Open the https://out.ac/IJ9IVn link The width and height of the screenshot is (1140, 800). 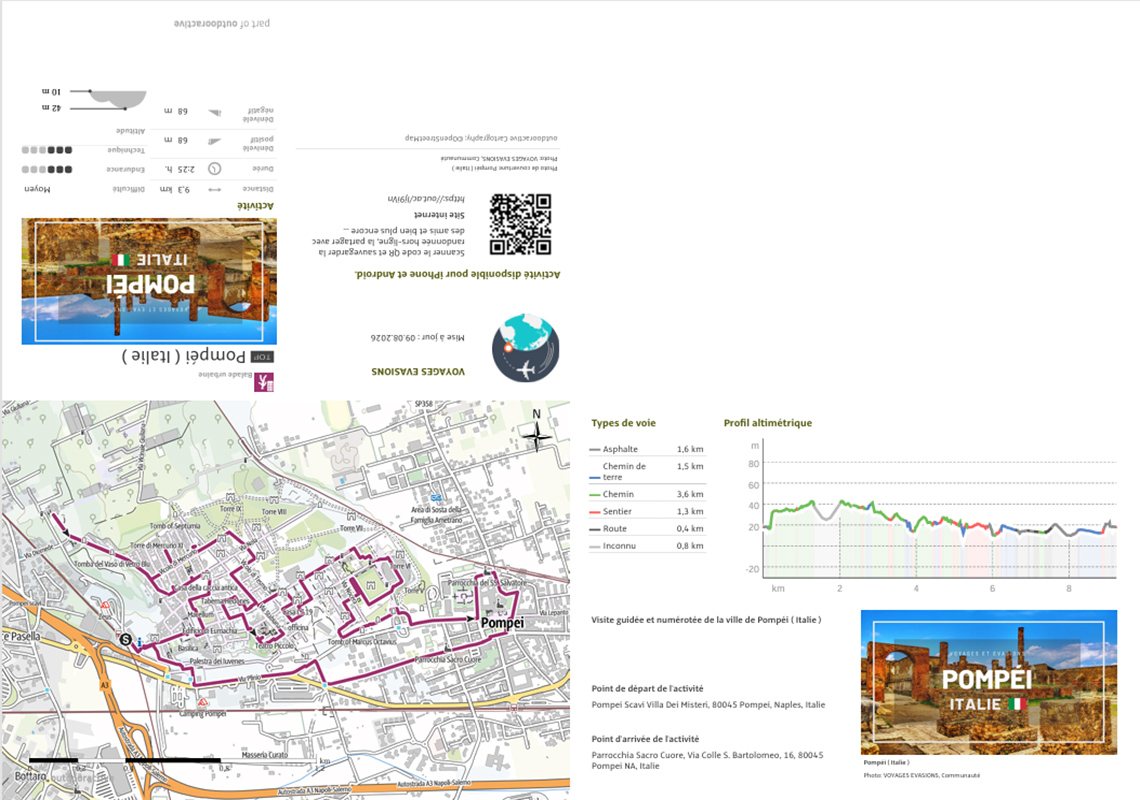click(x=425, y=198)
